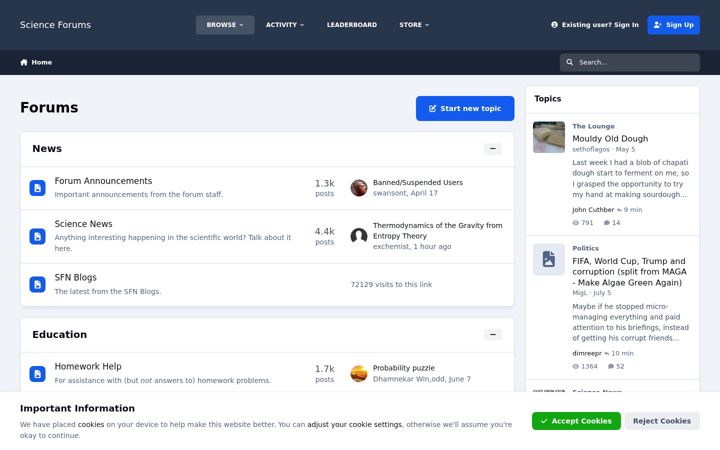Click views eye icon showing 1364

pyautogui.click(x=576, y=366)
